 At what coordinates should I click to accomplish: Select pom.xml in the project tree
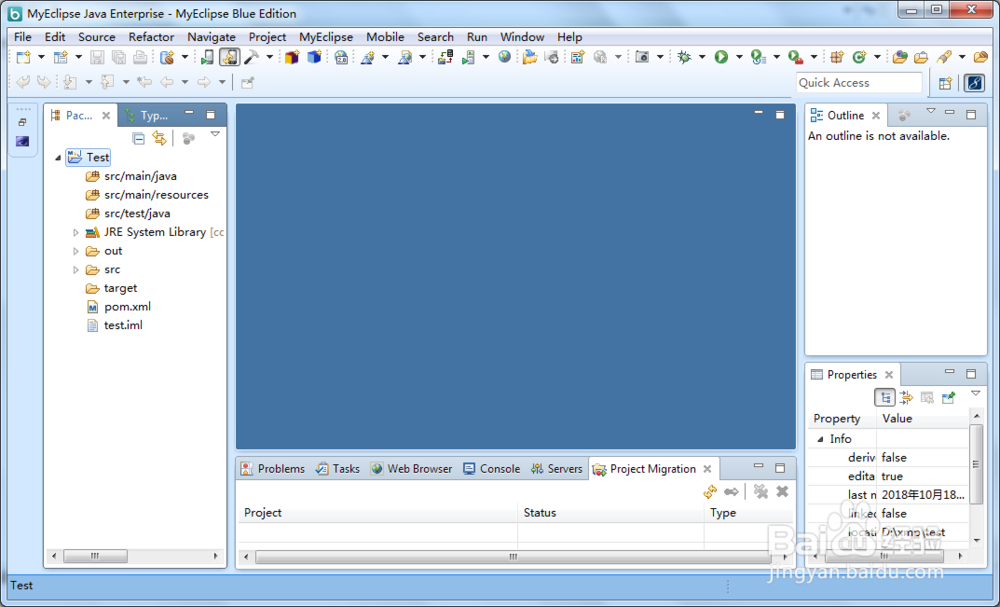[128, 307]
